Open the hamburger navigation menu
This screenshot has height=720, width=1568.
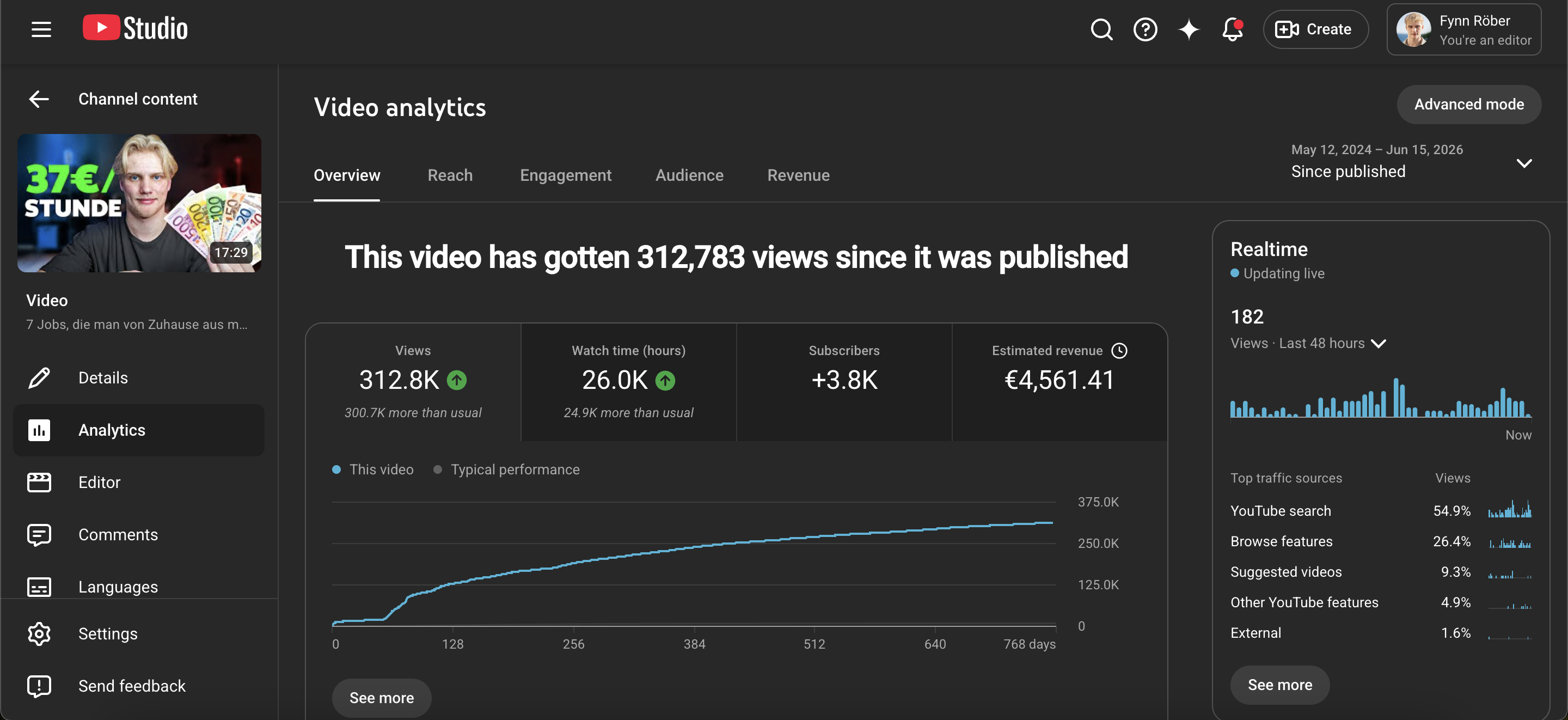click(41, 29)
